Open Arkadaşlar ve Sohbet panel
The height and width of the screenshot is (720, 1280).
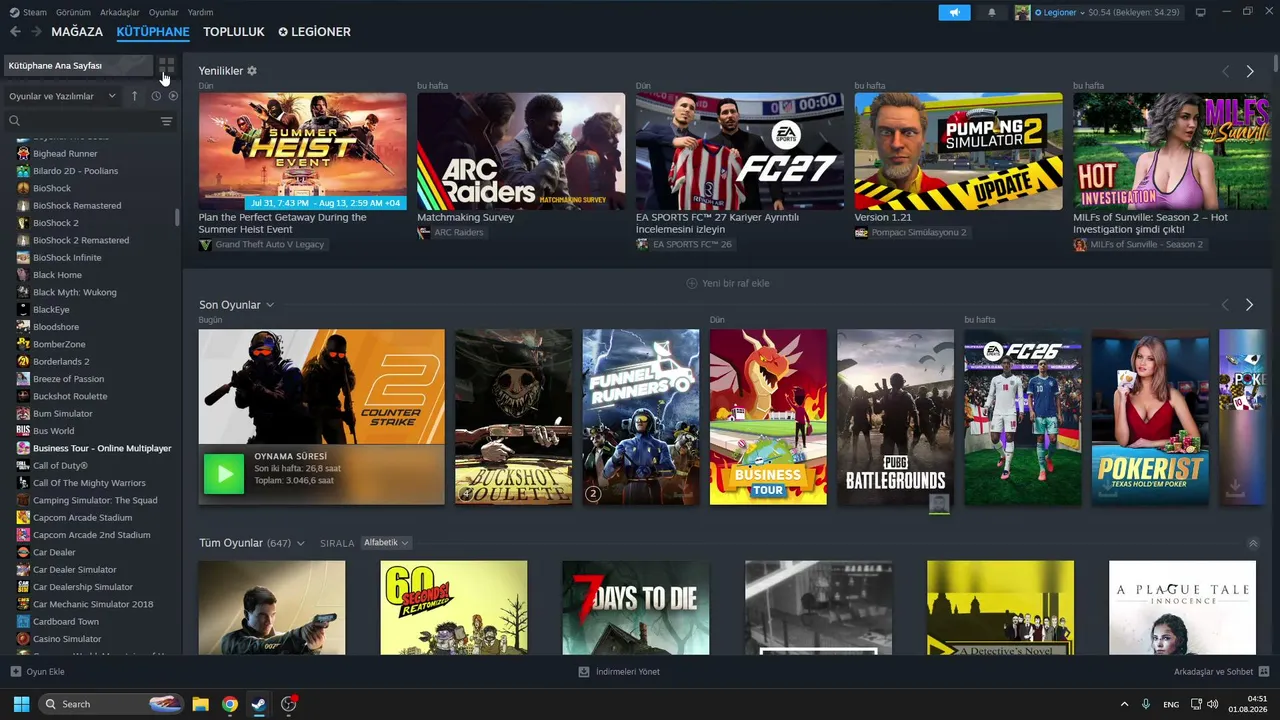click(1221, 672)
